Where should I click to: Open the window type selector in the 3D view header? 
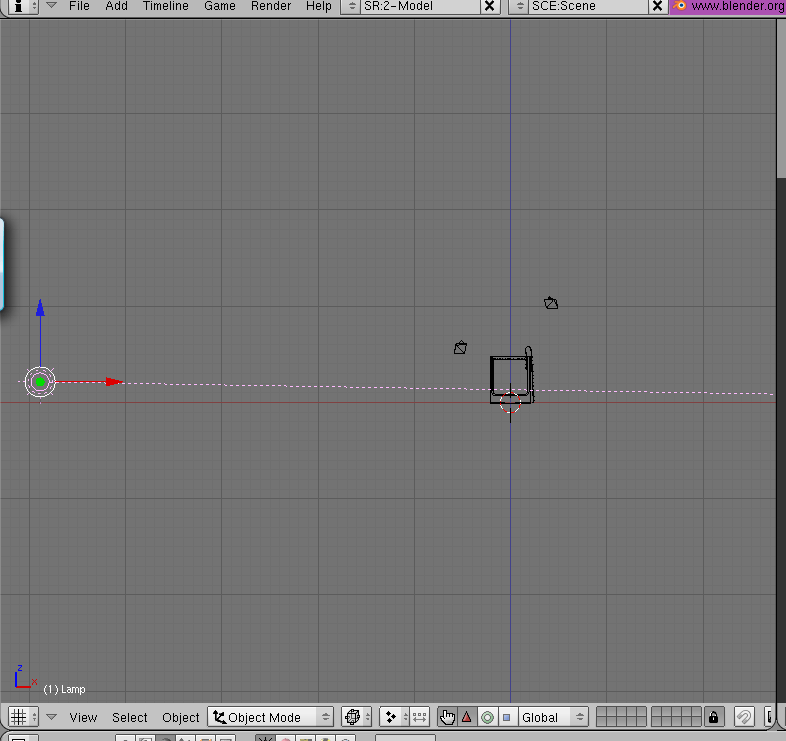(22, 717)
